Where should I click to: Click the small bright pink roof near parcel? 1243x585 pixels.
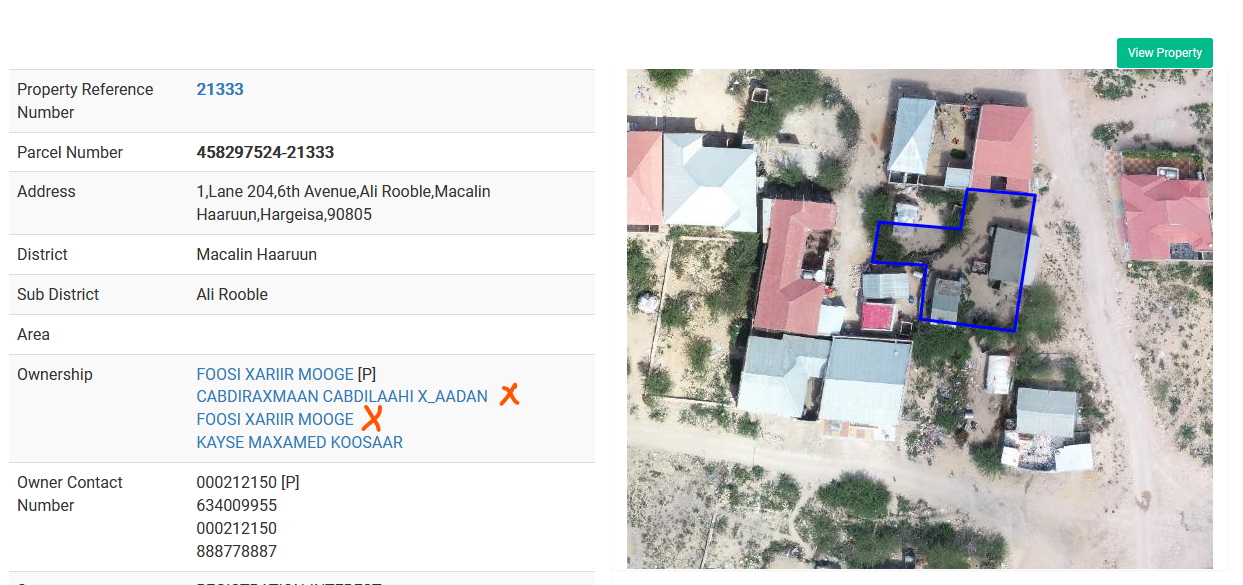point(878,317)
